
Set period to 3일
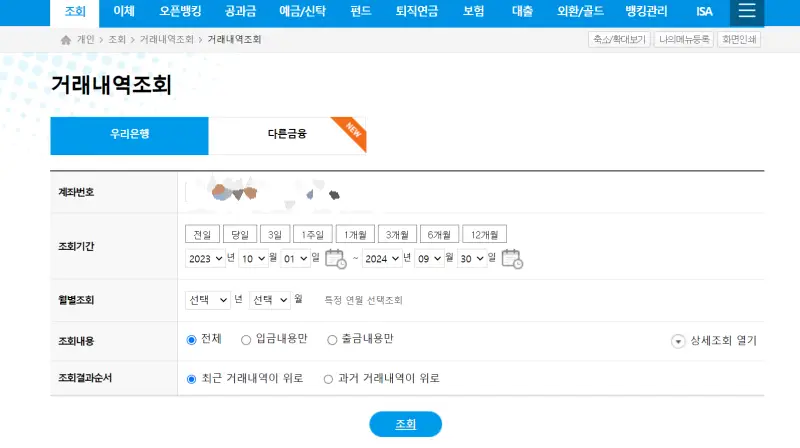[x=274, y=234]
